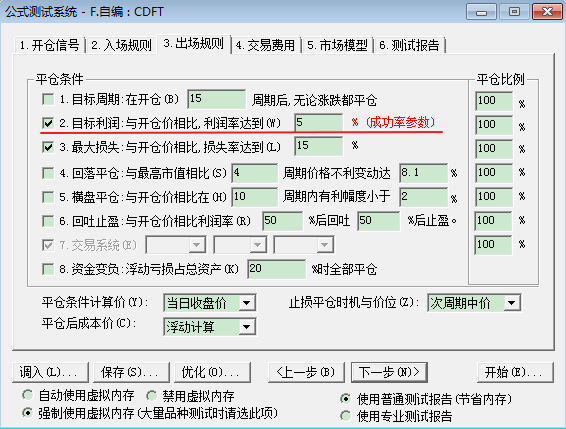
Task: Uncheck the 3.最大损失 checkbox
Action: click(48, 147)
